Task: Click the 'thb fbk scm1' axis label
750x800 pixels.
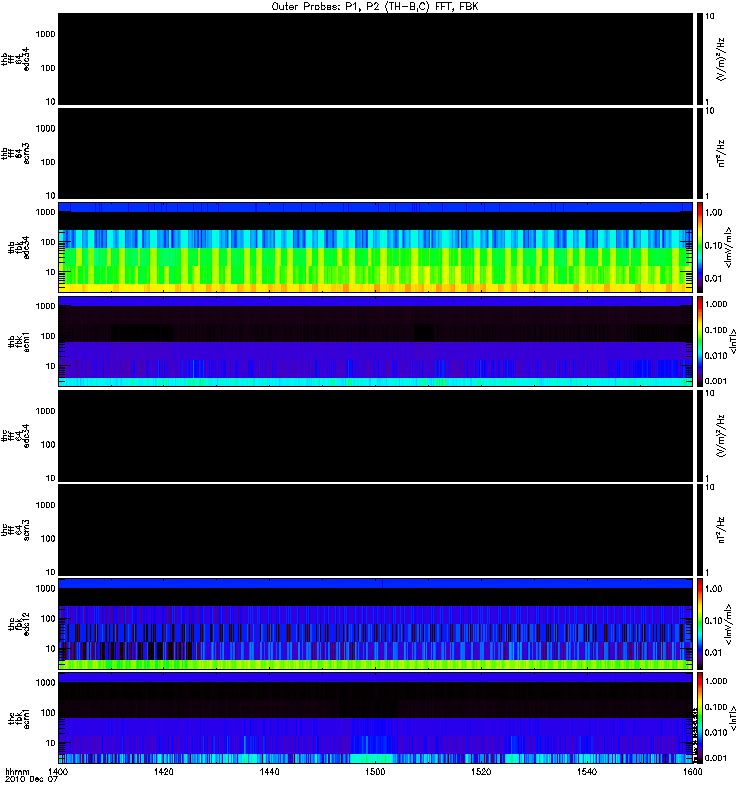Action: coord(19,342)
